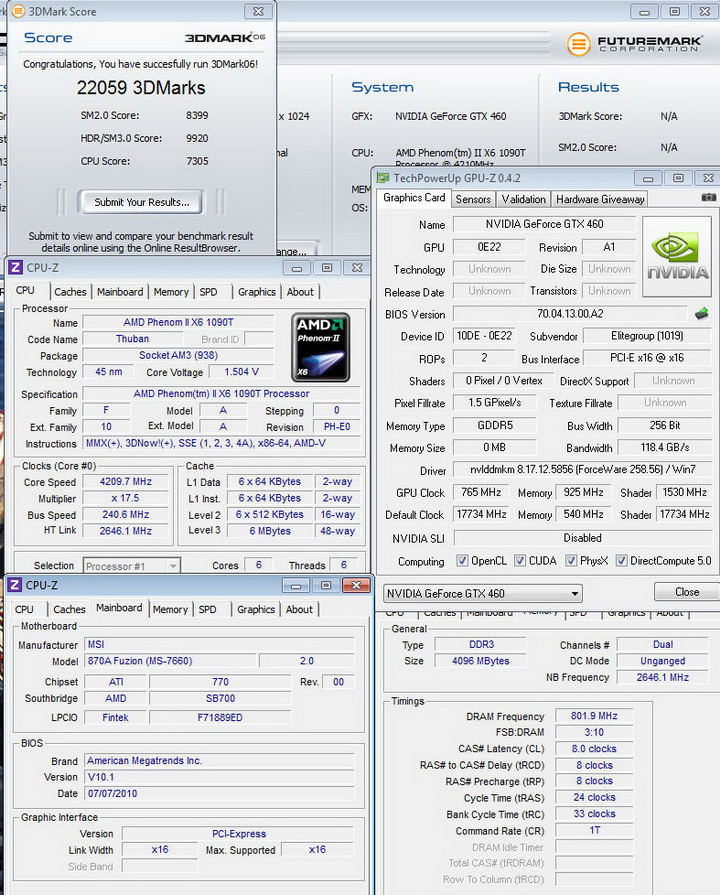The height and width of the screenshot is (895, 720).
Task: Click the memory size 4096 MBytes
Action: coord(480,661)
